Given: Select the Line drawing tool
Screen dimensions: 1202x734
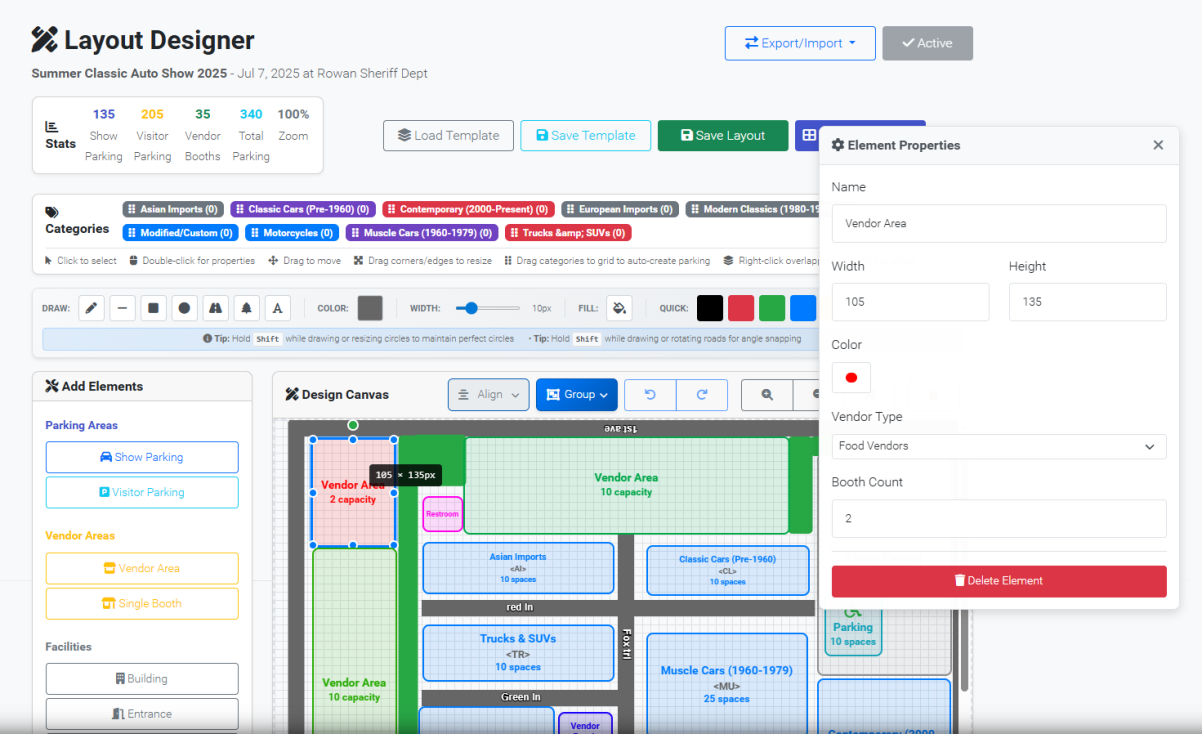Looking at the screenshot, I should click(122, 308).
